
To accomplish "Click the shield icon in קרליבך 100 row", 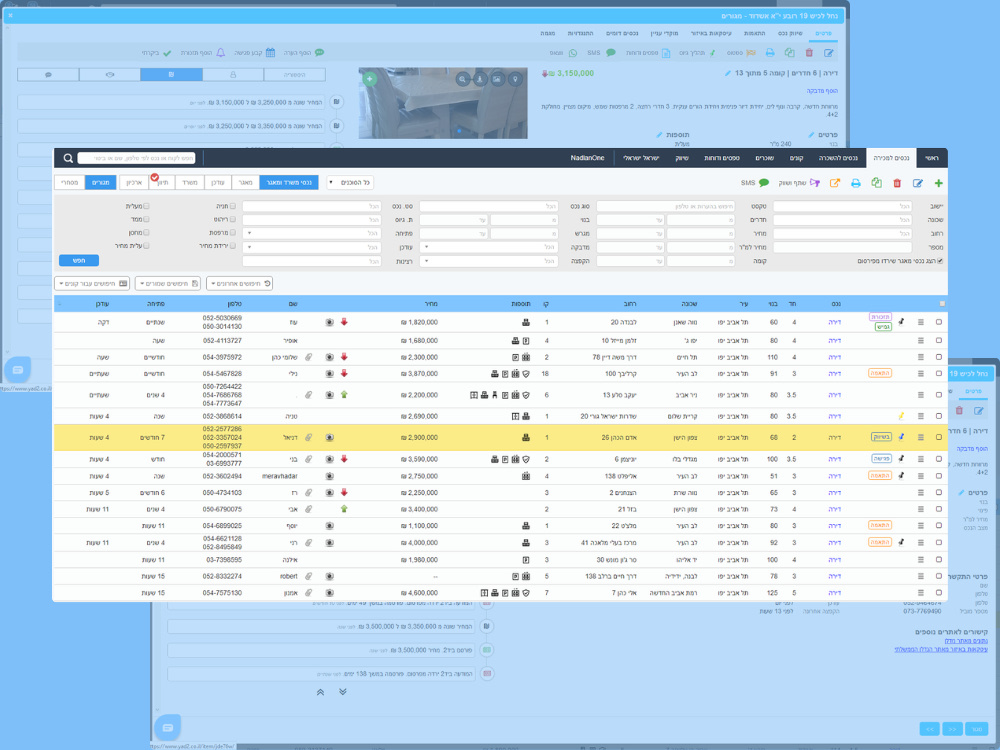I will 526,374.
